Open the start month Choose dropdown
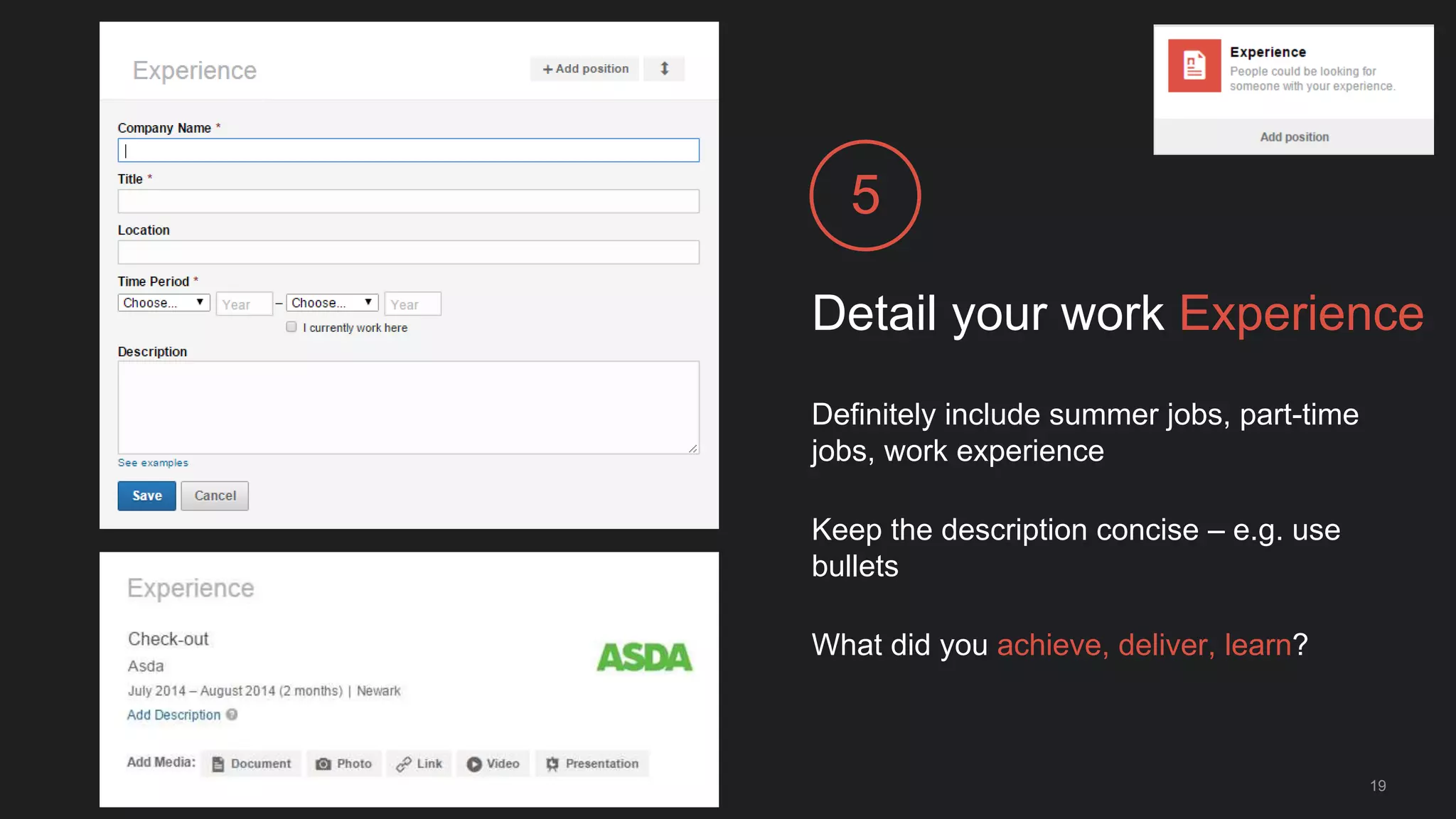Viewport: 1456px width, 819px height. 164,303
